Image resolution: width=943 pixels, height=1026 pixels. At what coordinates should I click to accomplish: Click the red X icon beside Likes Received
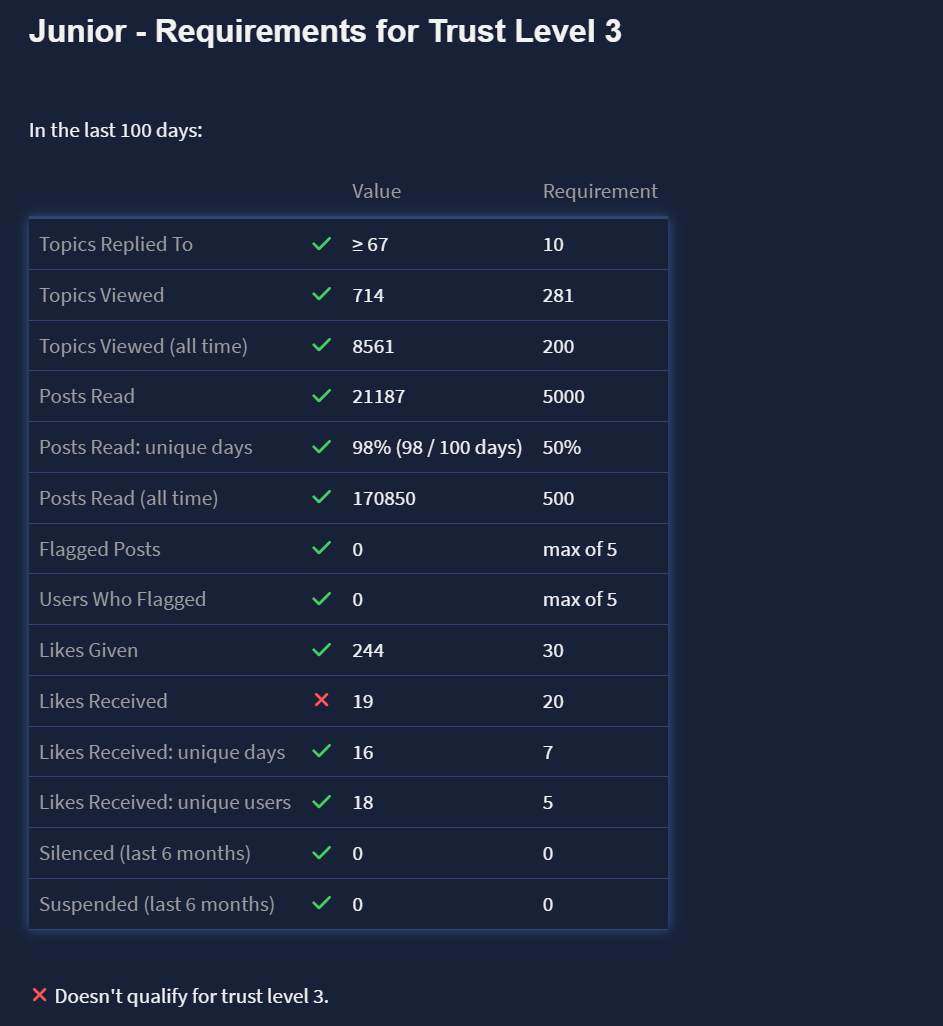tap(321, 701)
